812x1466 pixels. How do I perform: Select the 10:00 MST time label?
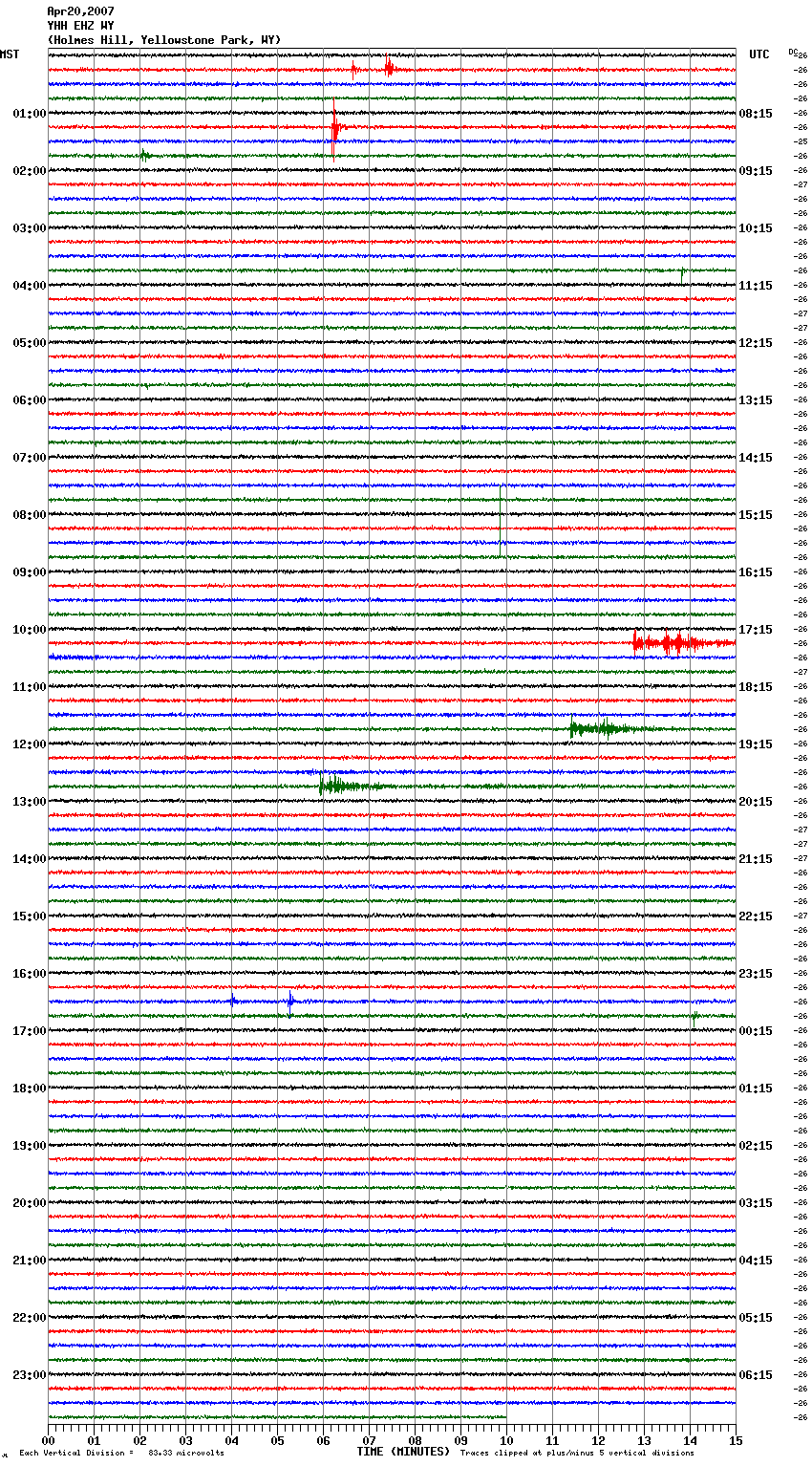click(30, 630)
